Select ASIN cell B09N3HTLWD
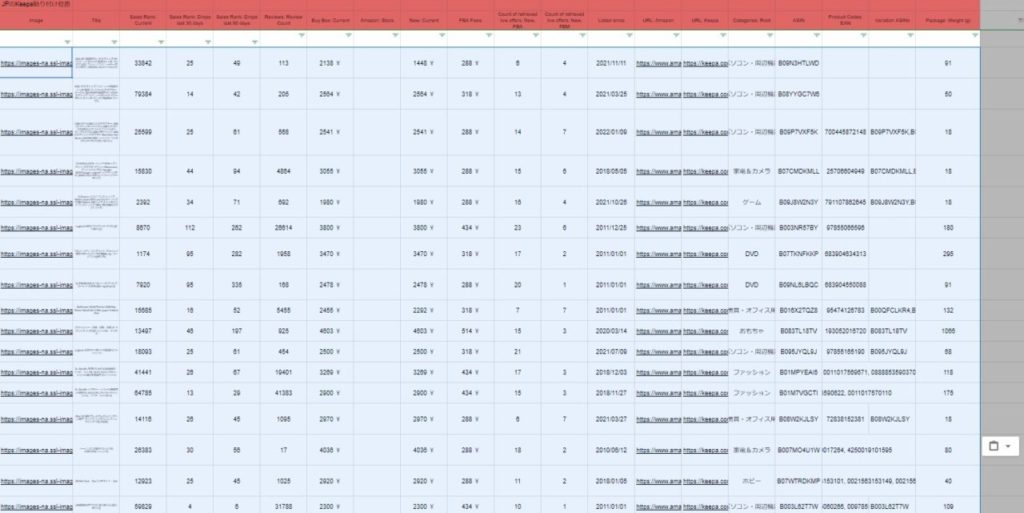1024x513 pixels. coord(799,63)
